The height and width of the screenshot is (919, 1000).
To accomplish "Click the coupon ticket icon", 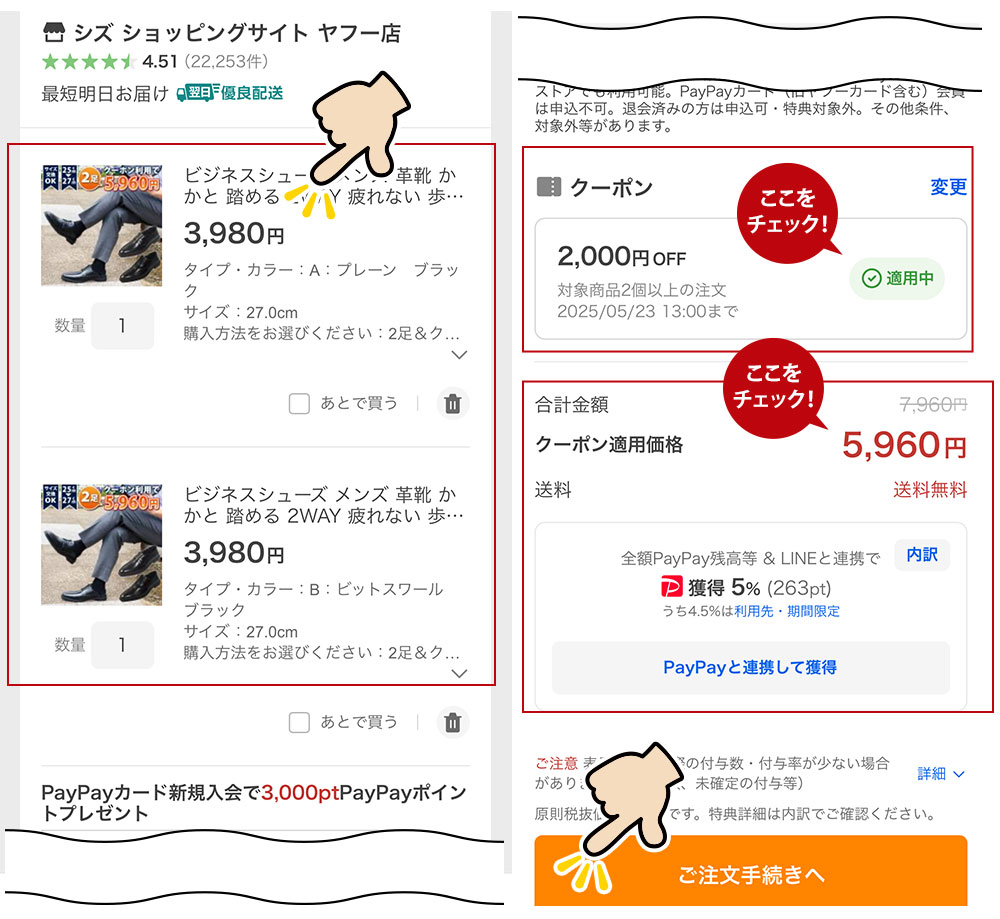I will click(548, 187).
